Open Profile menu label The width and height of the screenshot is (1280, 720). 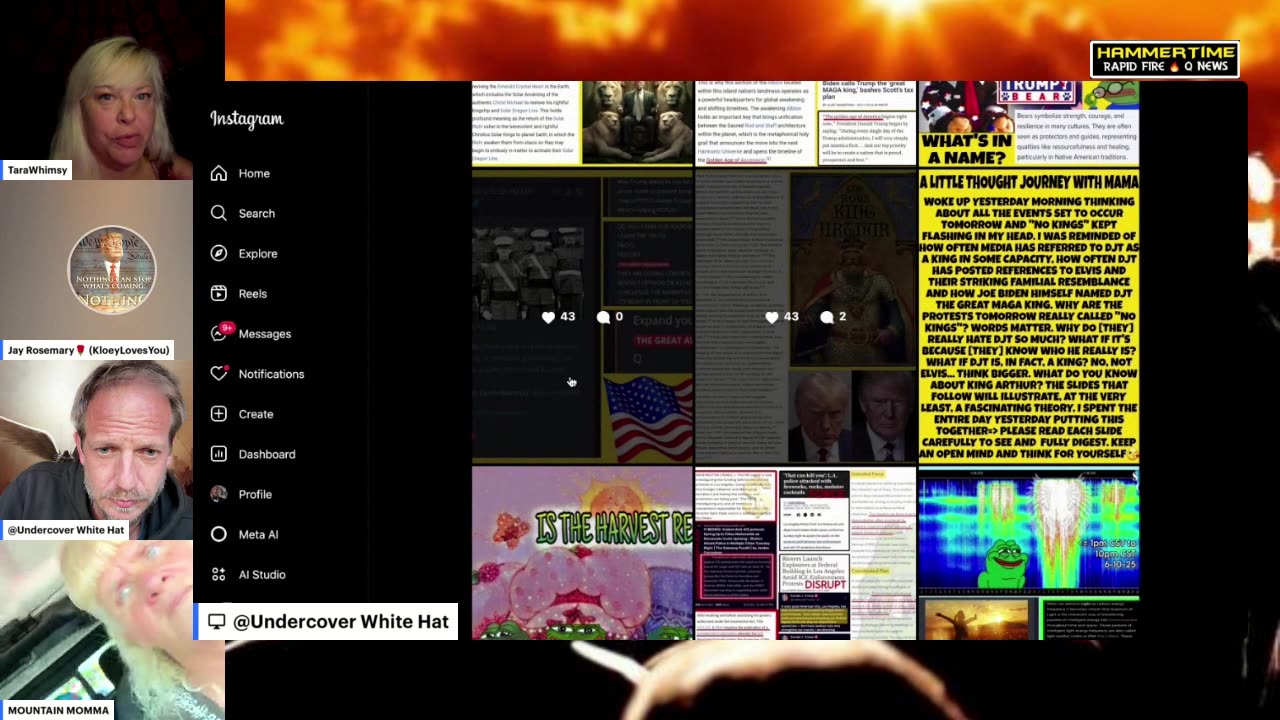point(255,494)
